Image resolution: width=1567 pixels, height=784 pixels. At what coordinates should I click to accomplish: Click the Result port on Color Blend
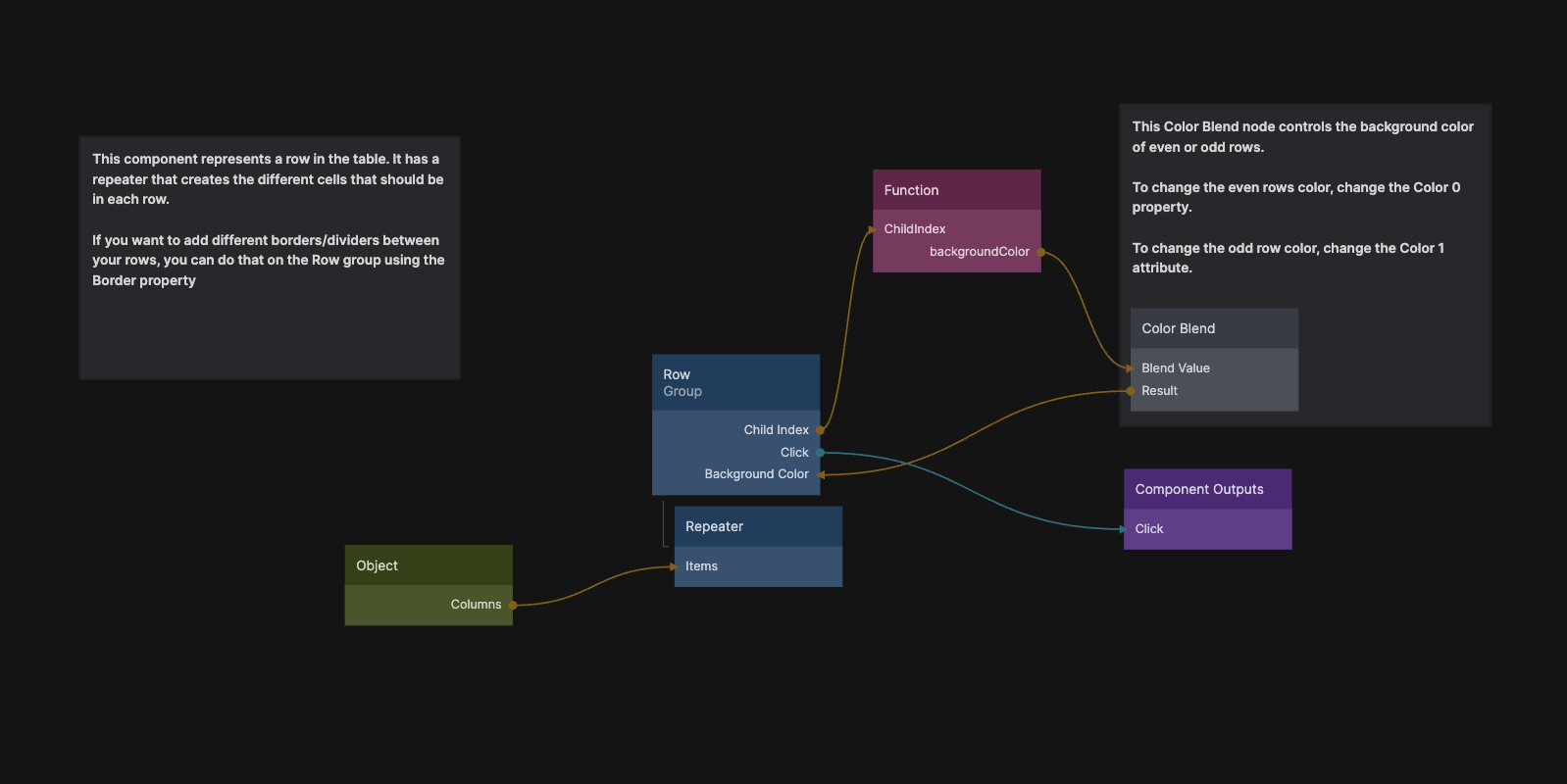tap(1131, 391)
